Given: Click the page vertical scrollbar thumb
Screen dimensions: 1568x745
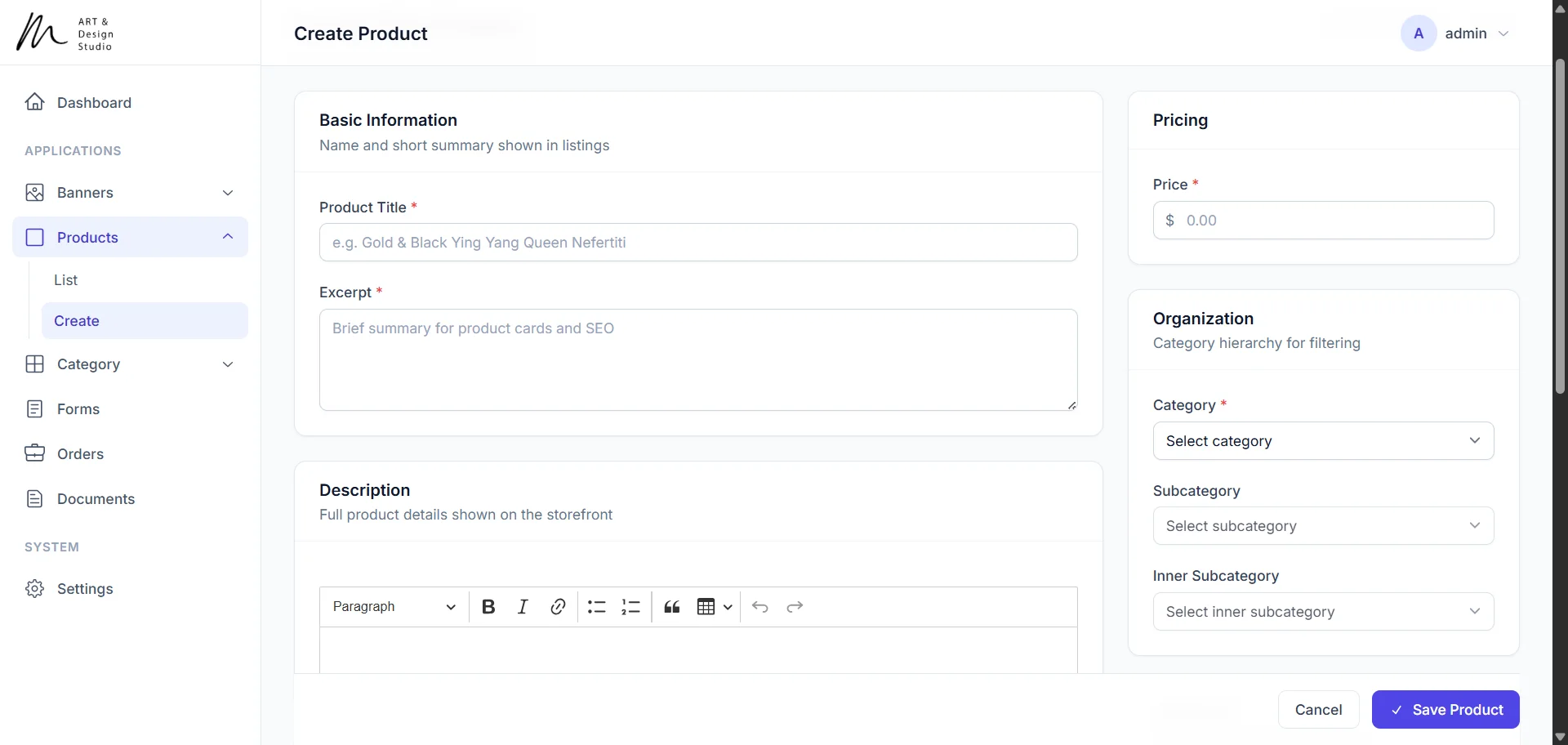Looking at the screenshot, I should tap(1560, 226).
